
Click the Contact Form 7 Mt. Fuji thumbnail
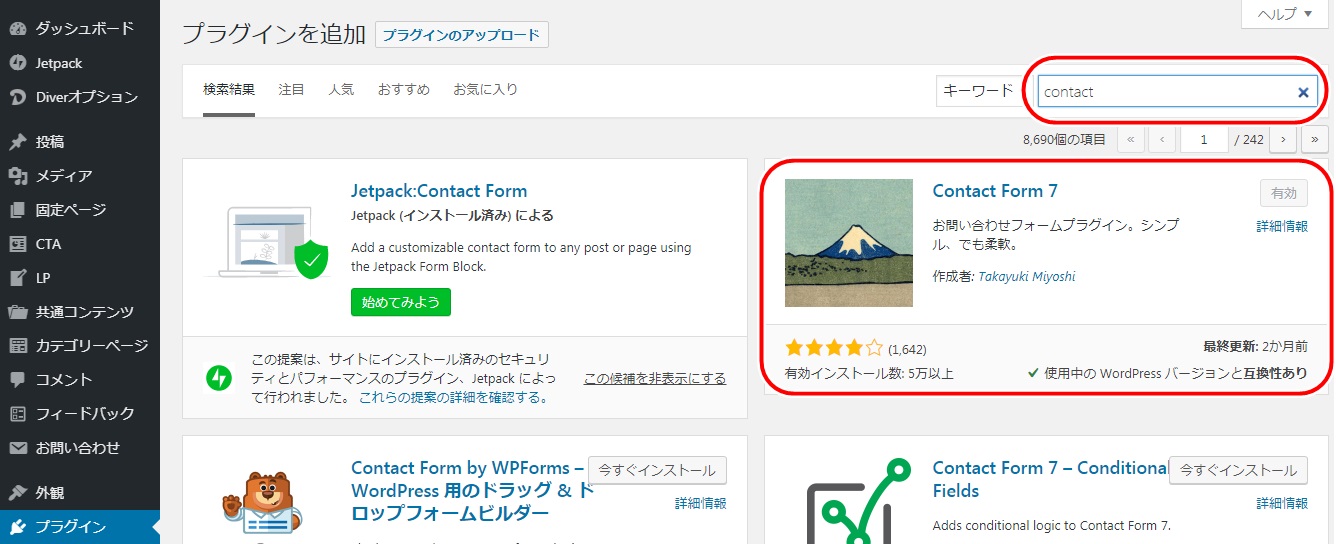849,243
